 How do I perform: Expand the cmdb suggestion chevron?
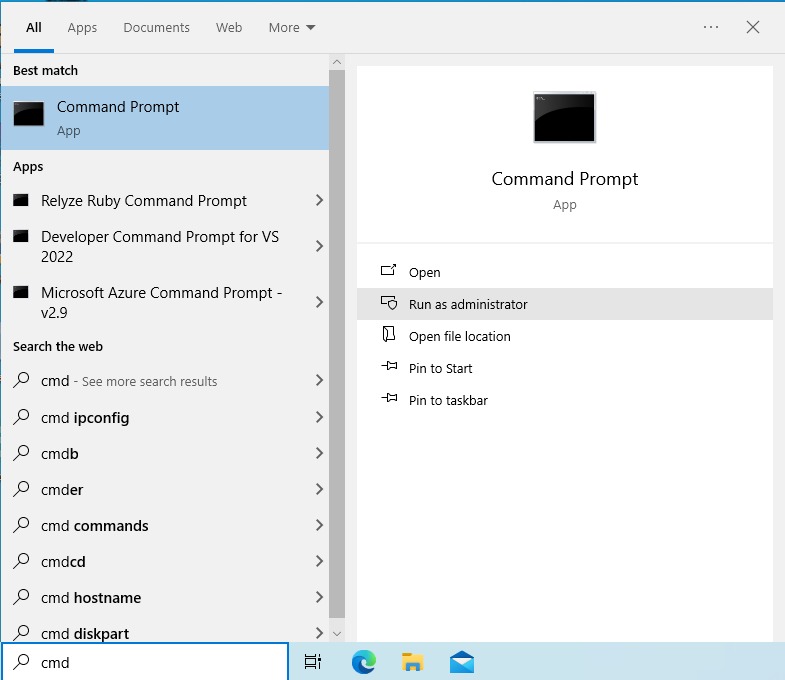coord(319,453)
